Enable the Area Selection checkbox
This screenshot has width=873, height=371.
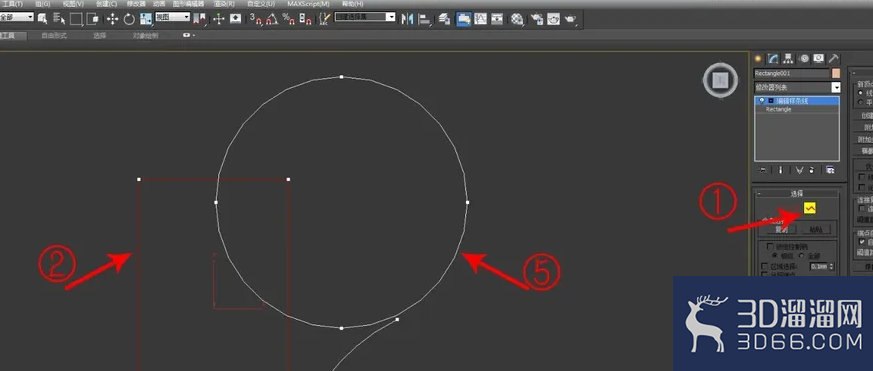tap(764, 266)
